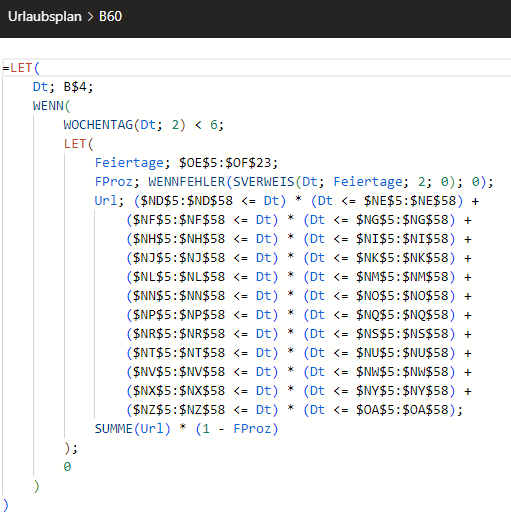This screenshot has width=511, height=531.
Task: Click the SUMME(Url) expression
Action: click(x=132, y=429)
